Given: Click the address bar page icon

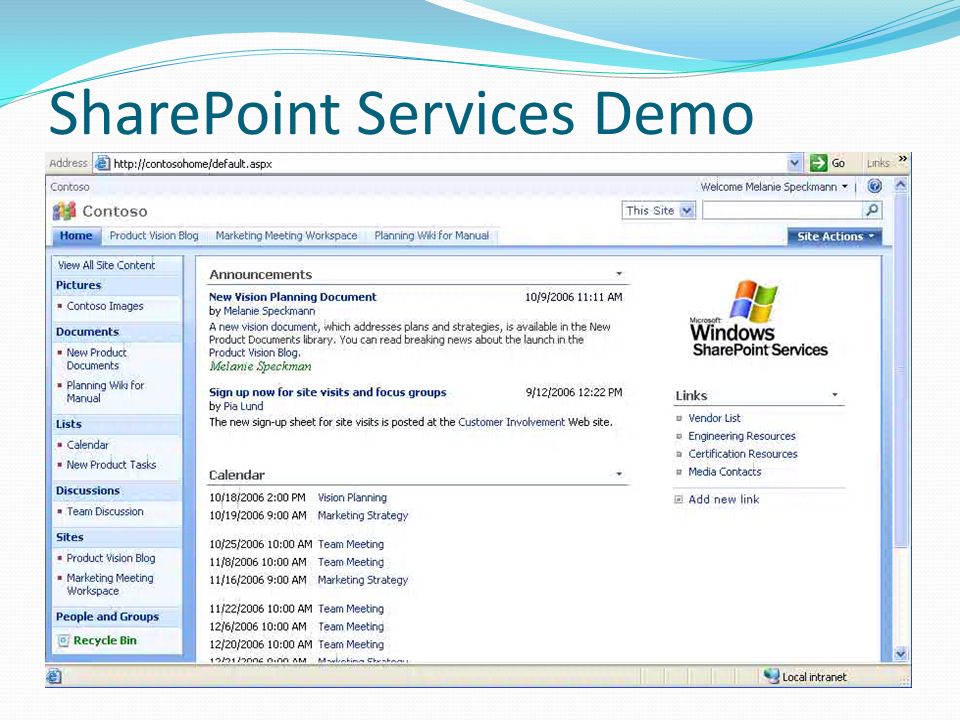Looking at the screenshot, I should click(x=102, y=163).
